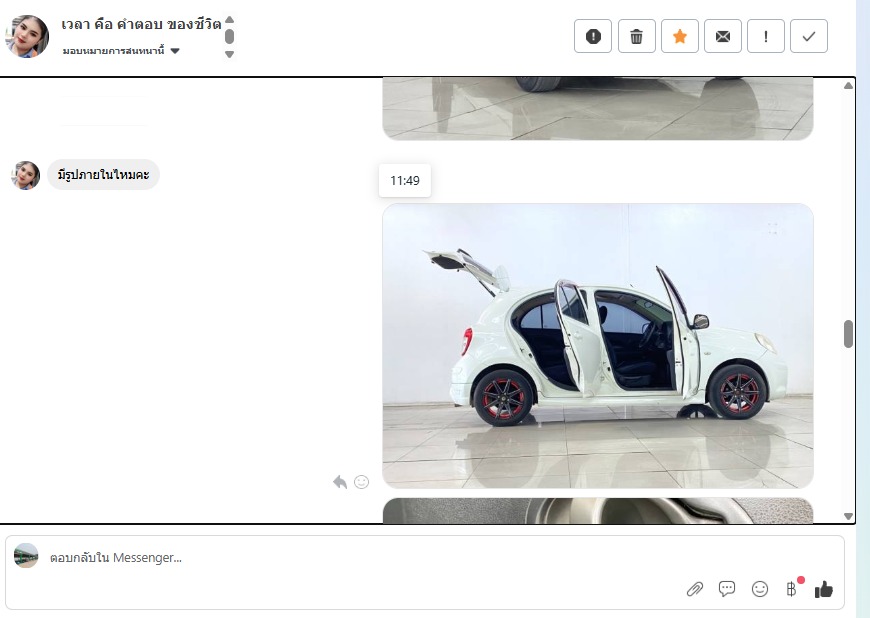Attach a file using paperclip icon
The height and width of the screenshot is (618, 870).
695,589
